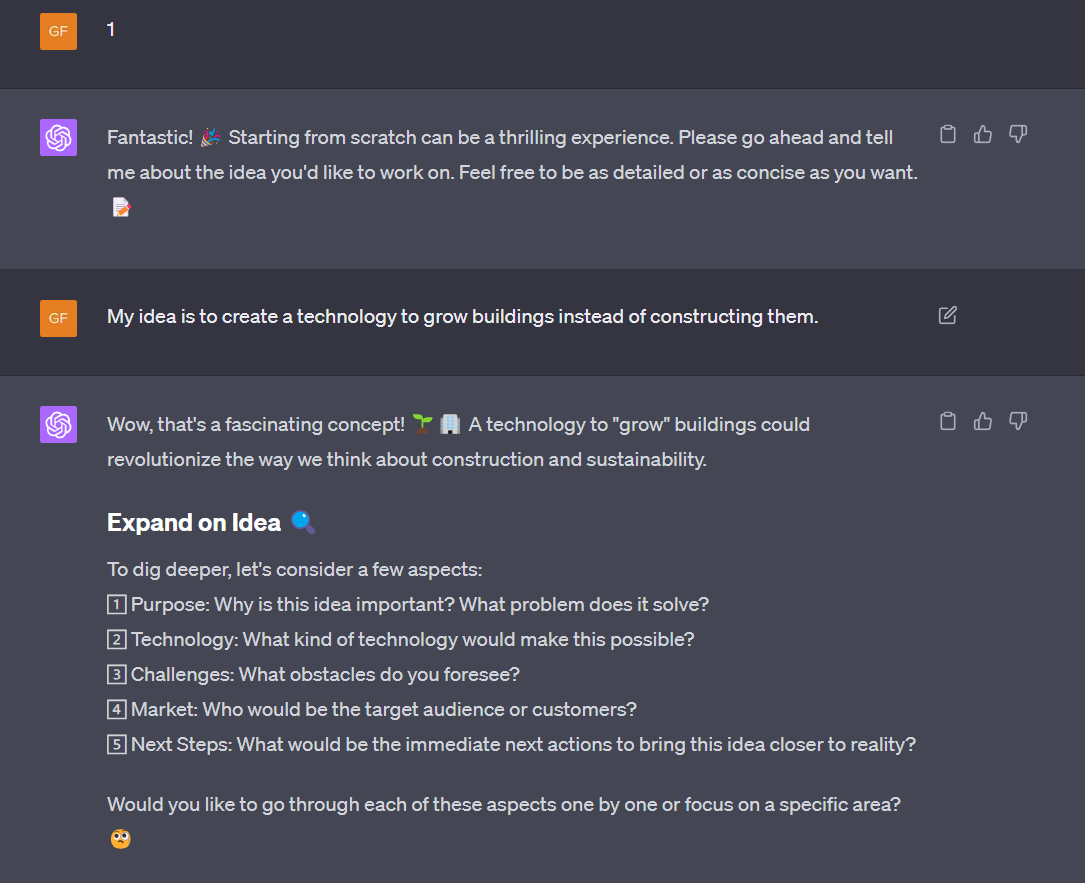Thumbs up the "fascinating concept" response

click(983, 421)
